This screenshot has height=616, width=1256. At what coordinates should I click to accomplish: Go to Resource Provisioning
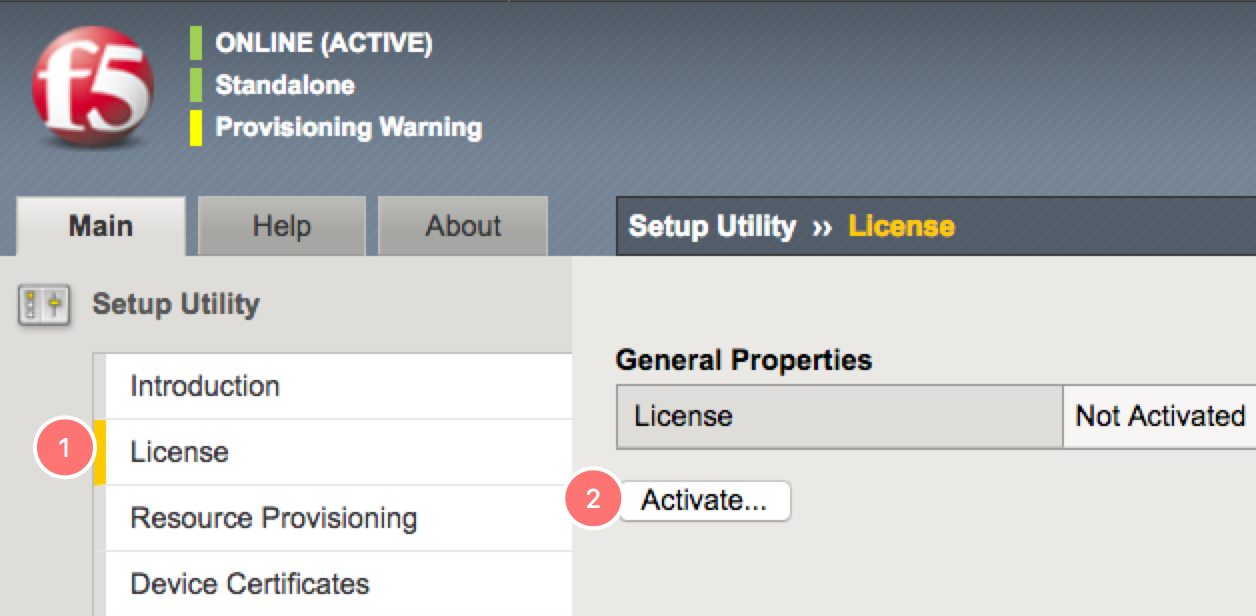[273, 518]
